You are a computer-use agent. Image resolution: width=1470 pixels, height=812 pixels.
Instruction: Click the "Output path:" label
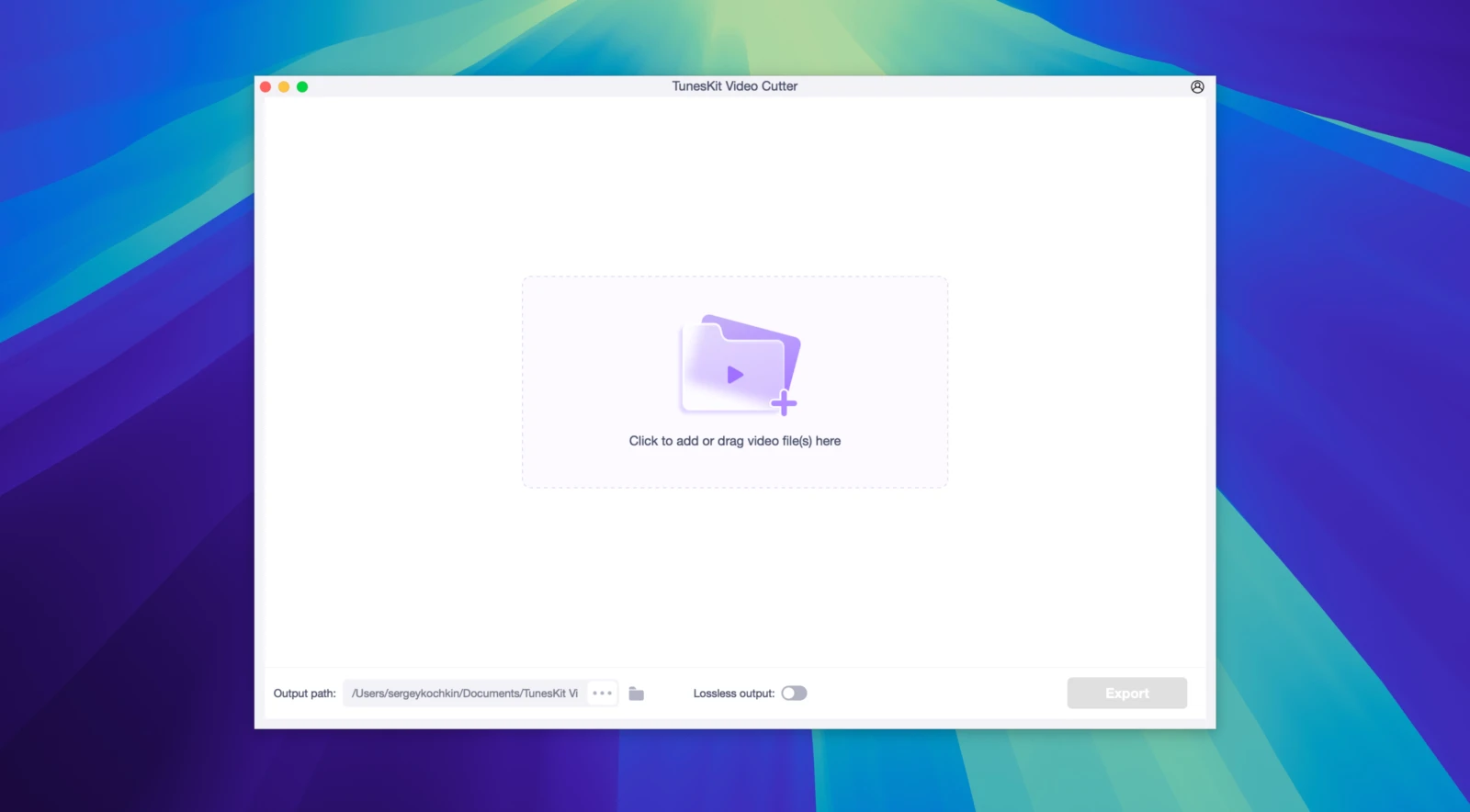pyautogui.click(x=304, y=694)
